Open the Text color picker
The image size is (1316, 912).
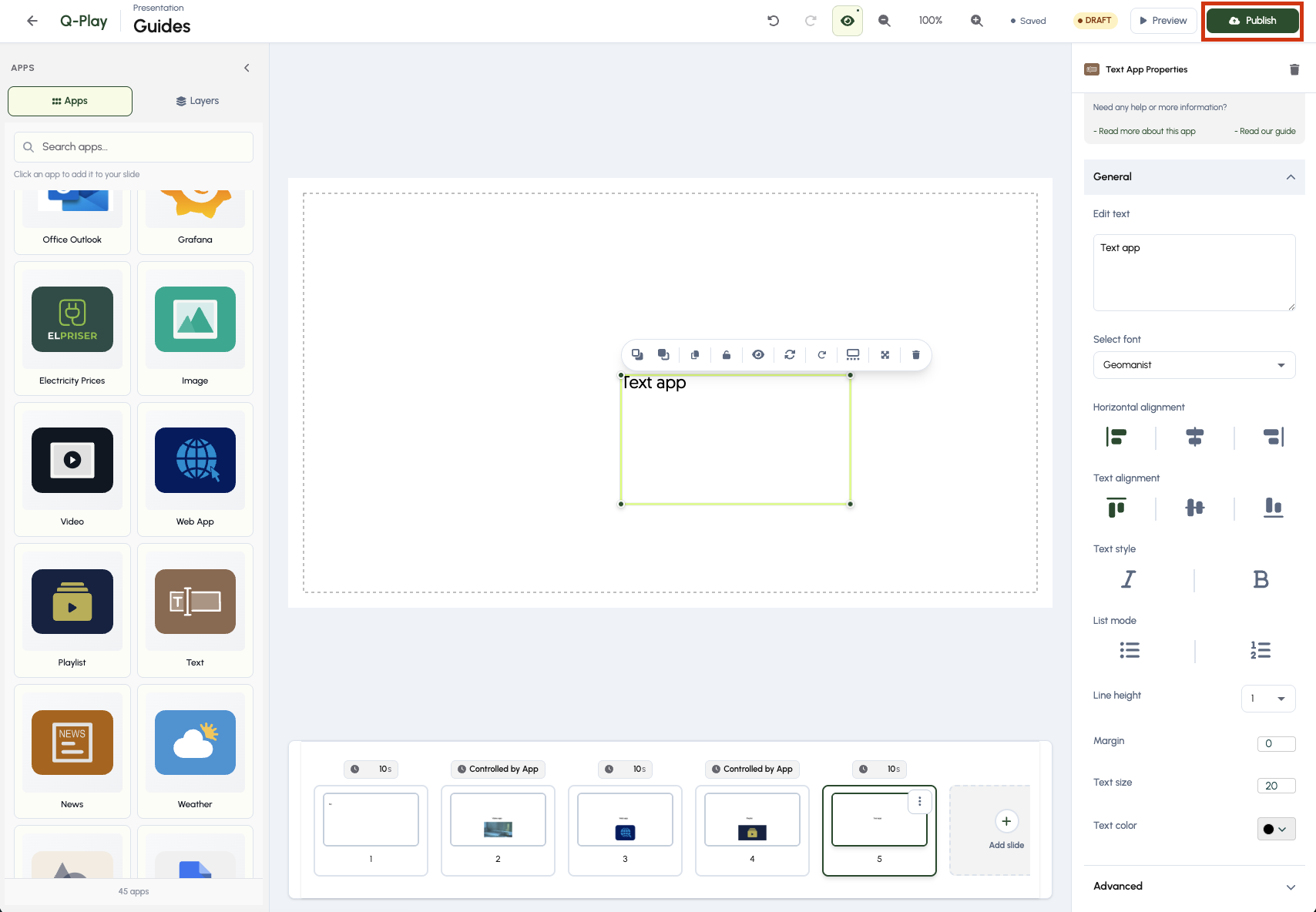coord(1276,829)
